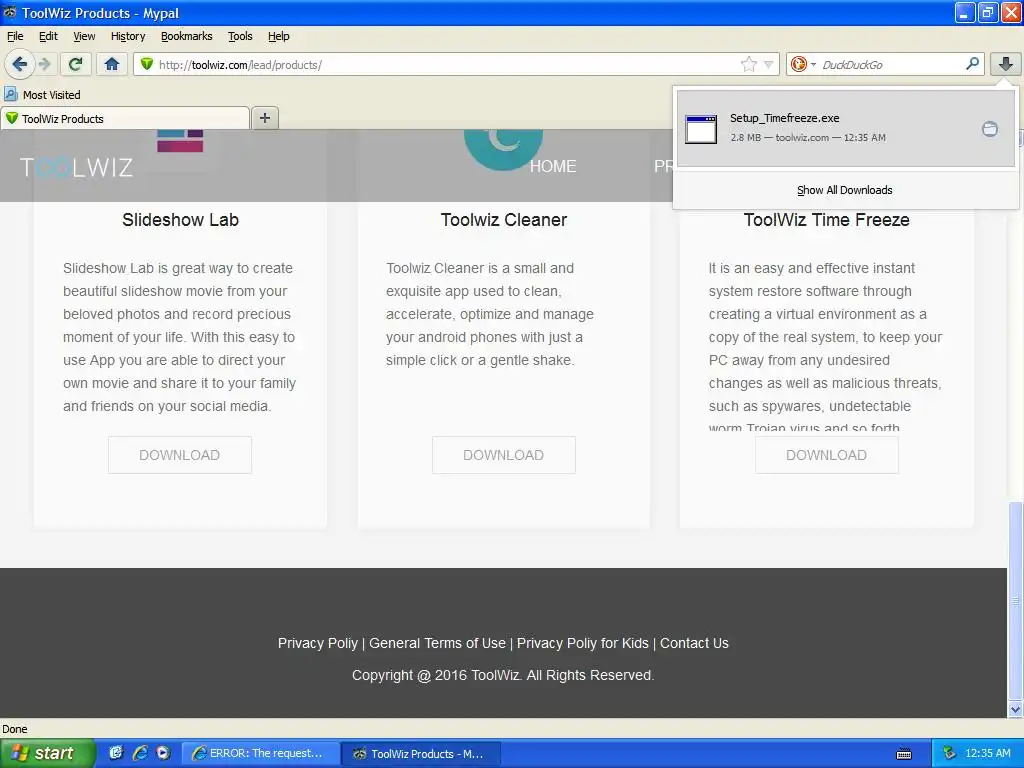Open the Home page icon
The width and height of the screenshot is (1024, 768).
pyautogui.click(x=112, y=64)
